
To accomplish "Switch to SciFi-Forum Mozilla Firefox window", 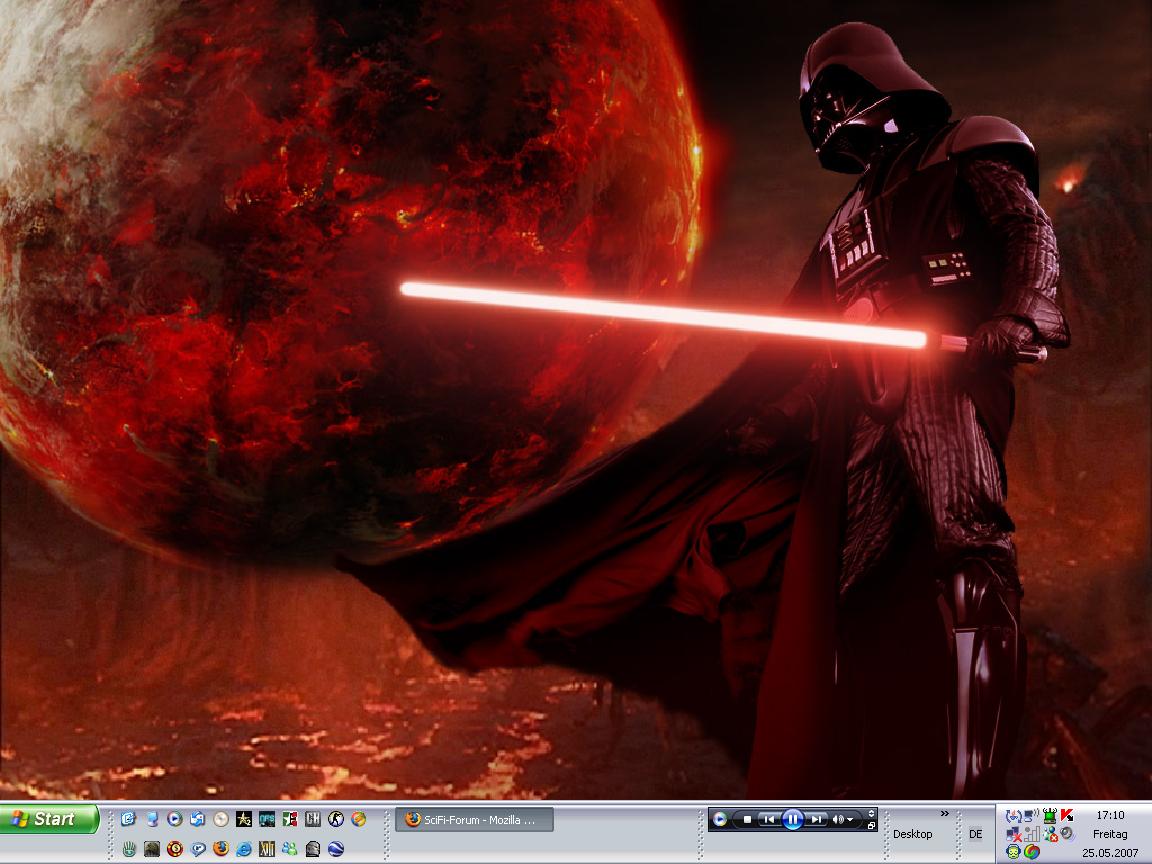I will 474,820.
